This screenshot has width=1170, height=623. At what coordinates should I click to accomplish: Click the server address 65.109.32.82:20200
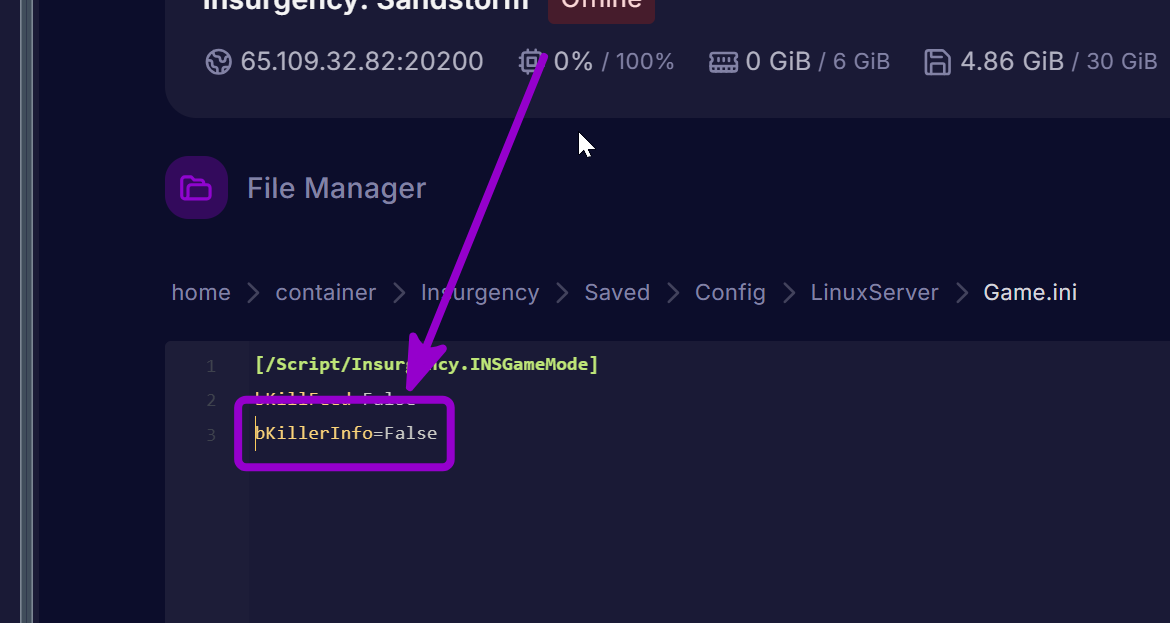[362, 61]
